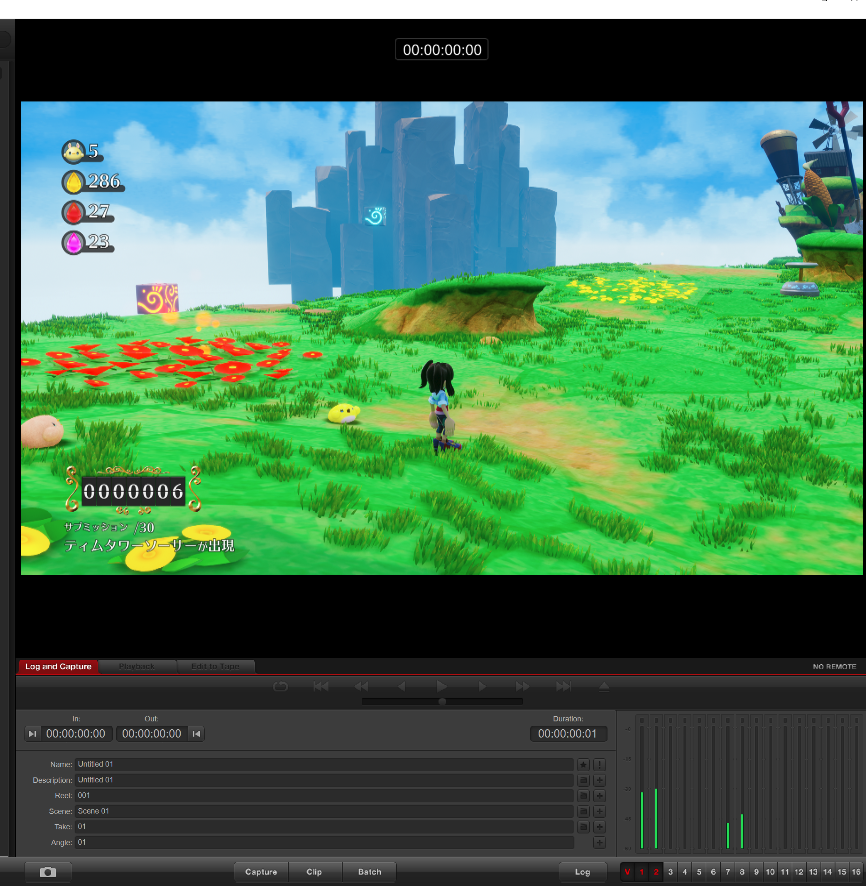Screen dimensions: 866x886
Task: Click the Clip button
Action: click(314, 872)
